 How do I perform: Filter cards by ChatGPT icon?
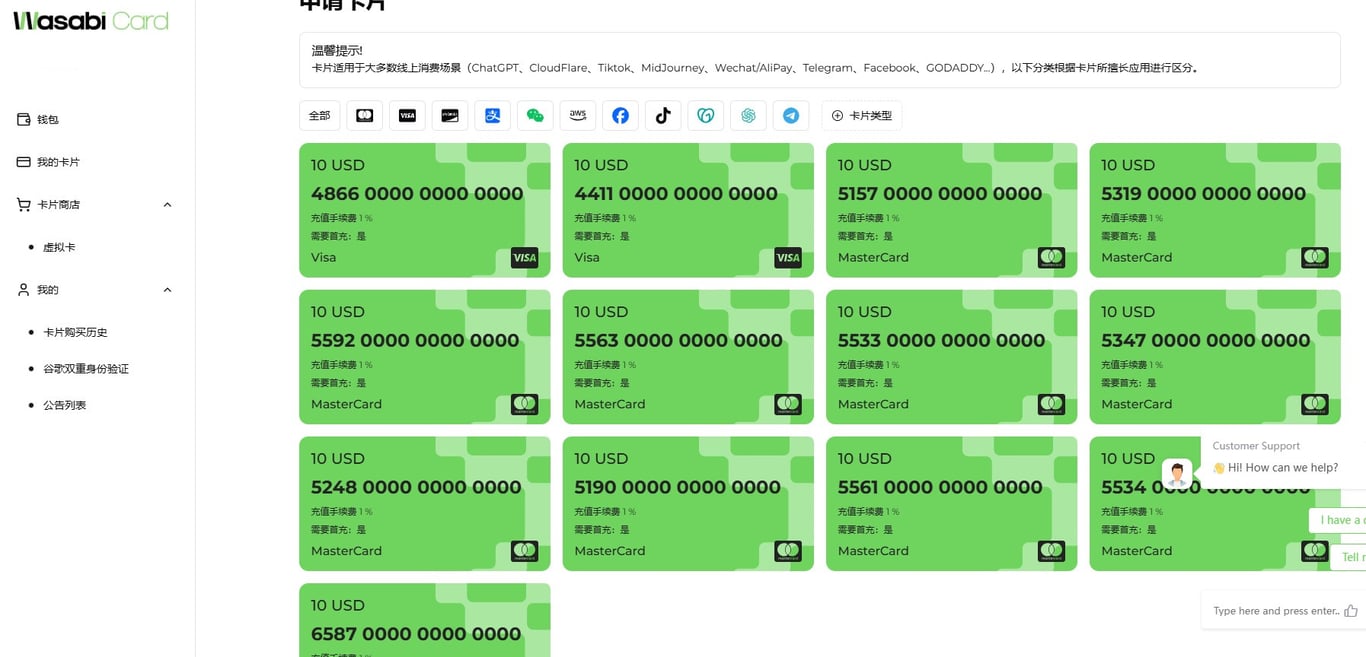click(x=748, y=116)
